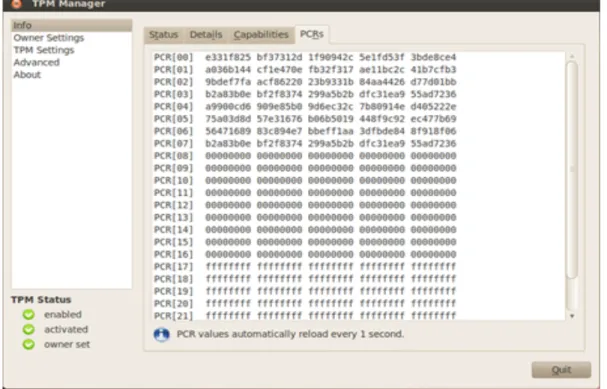The width and height of the screenshot is (607, 389).
Task: Click the PCR[03] row label
Action: 173,94
